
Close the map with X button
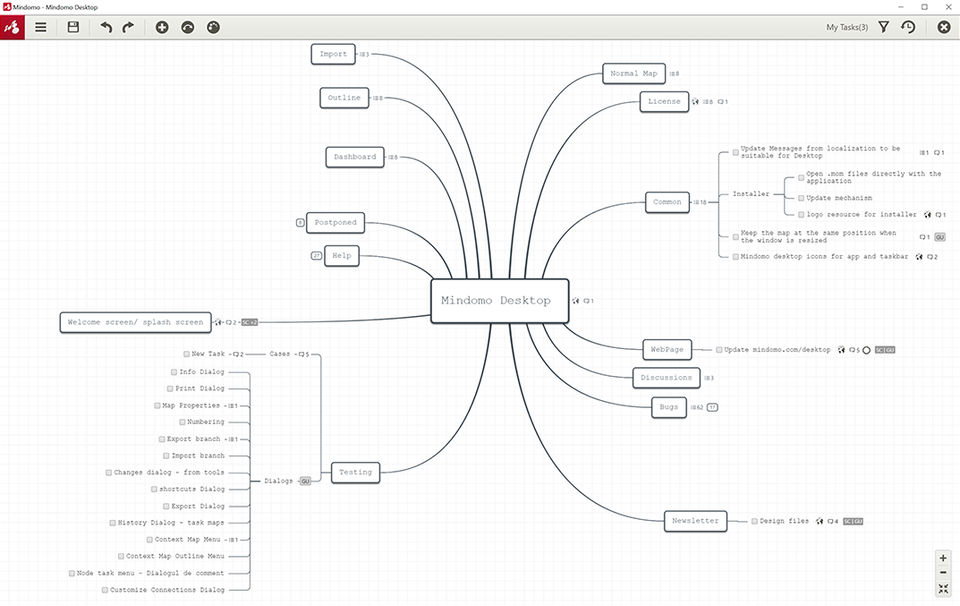pyautogui.click(x=943, y=27)
